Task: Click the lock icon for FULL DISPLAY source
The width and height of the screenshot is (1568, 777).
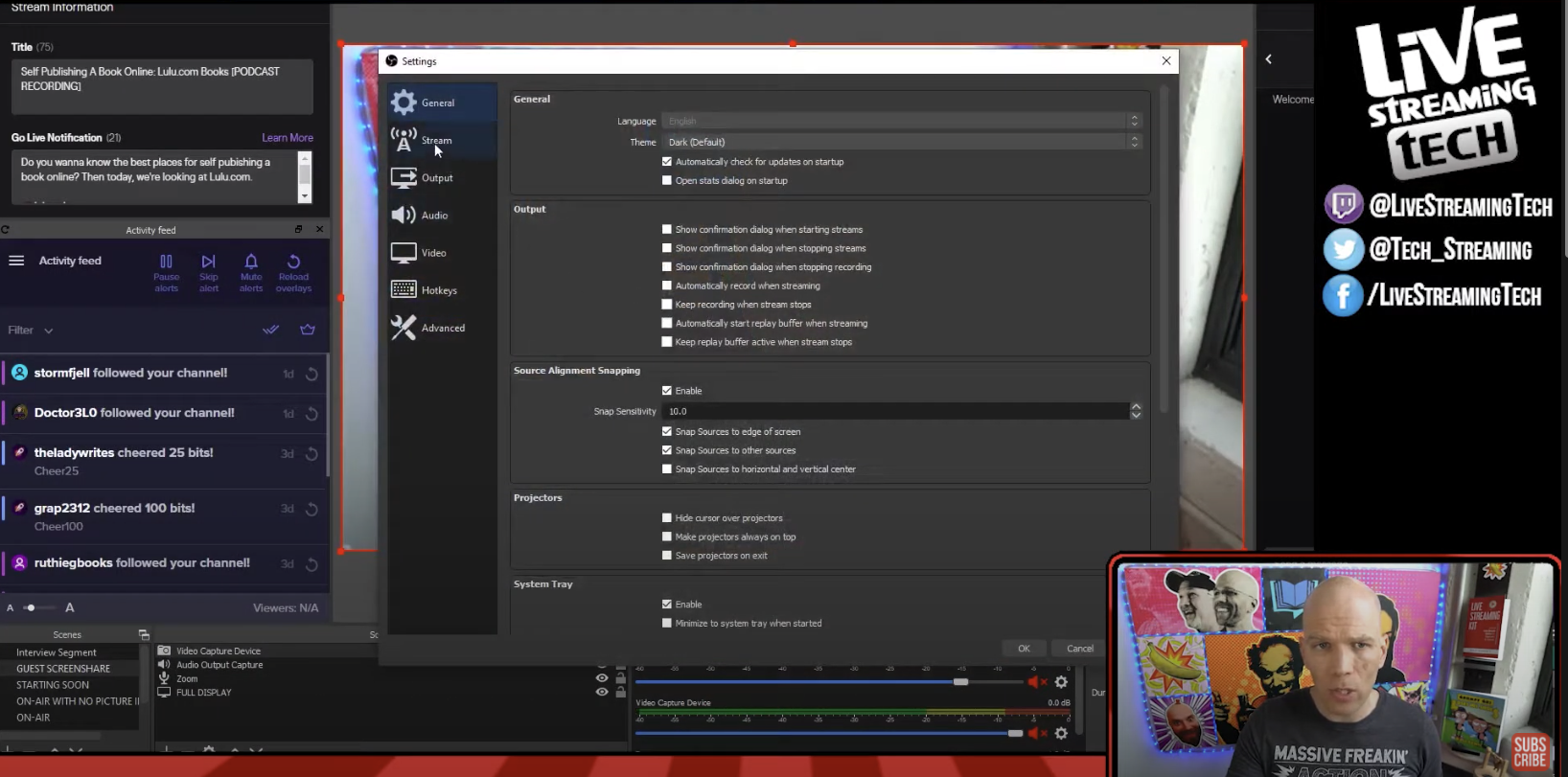Action: pos(620,692)
